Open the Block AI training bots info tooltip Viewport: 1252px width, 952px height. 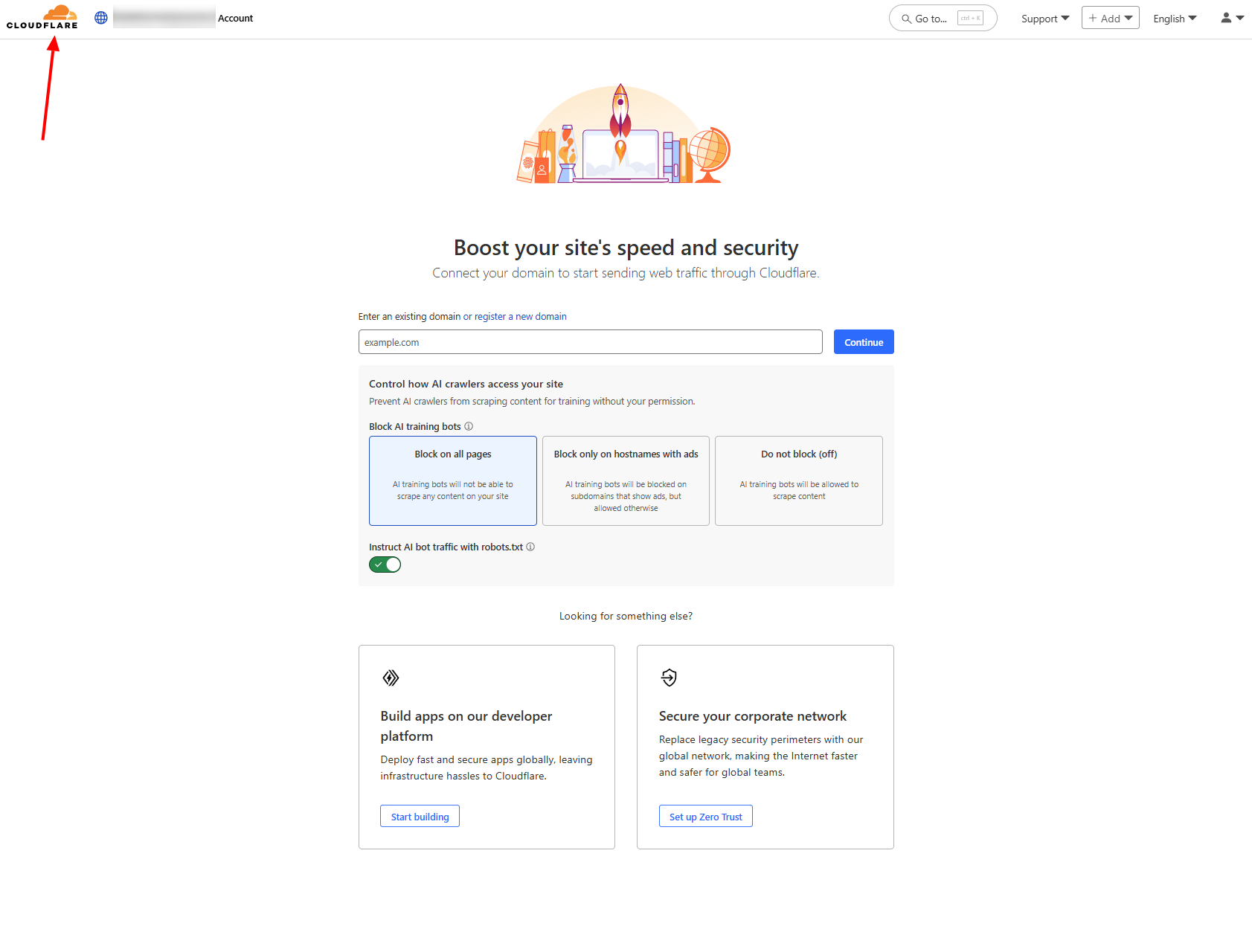click(469, 426)
